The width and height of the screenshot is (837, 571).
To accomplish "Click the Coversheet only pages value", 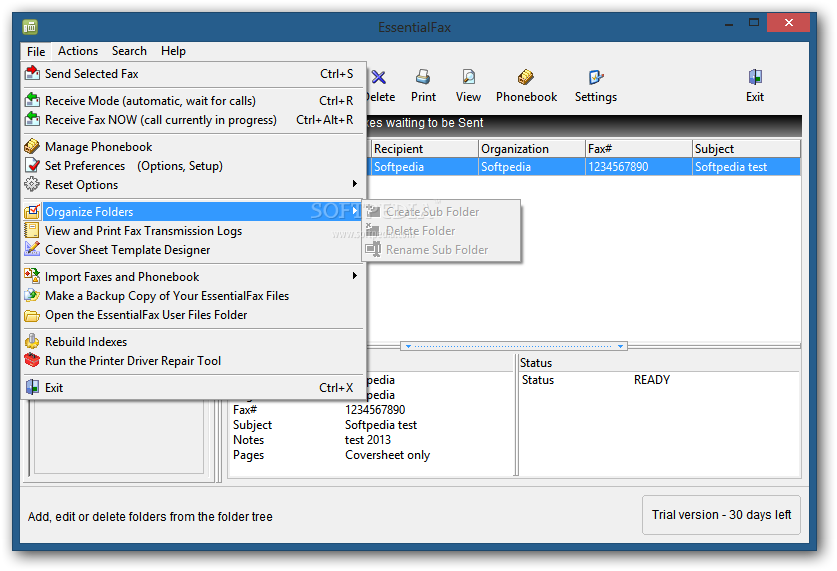I will click(387, 455).
